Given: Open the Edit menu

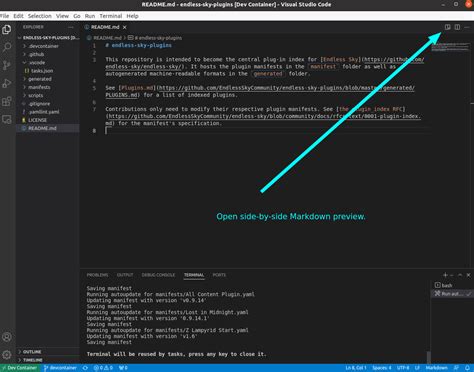Looking at the screenshot, I should pyautogui.click(x=18, y=16).
